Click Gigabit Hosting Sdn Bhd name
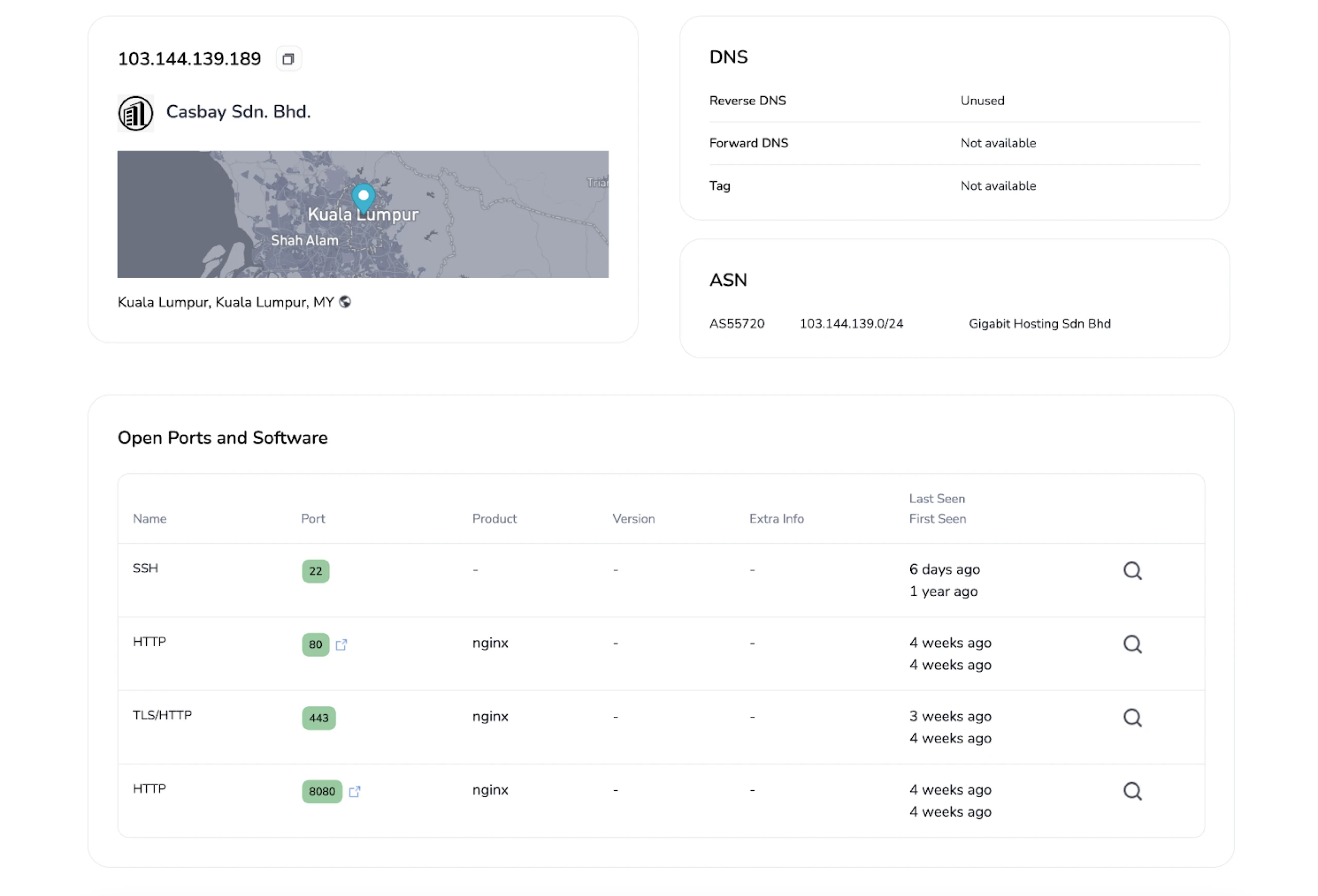Viewport: 1318px width, 896px height. 1039,324
